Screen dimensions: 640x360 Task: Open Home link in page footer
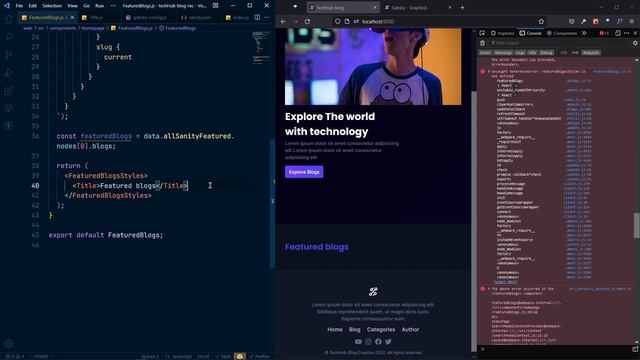335,329
